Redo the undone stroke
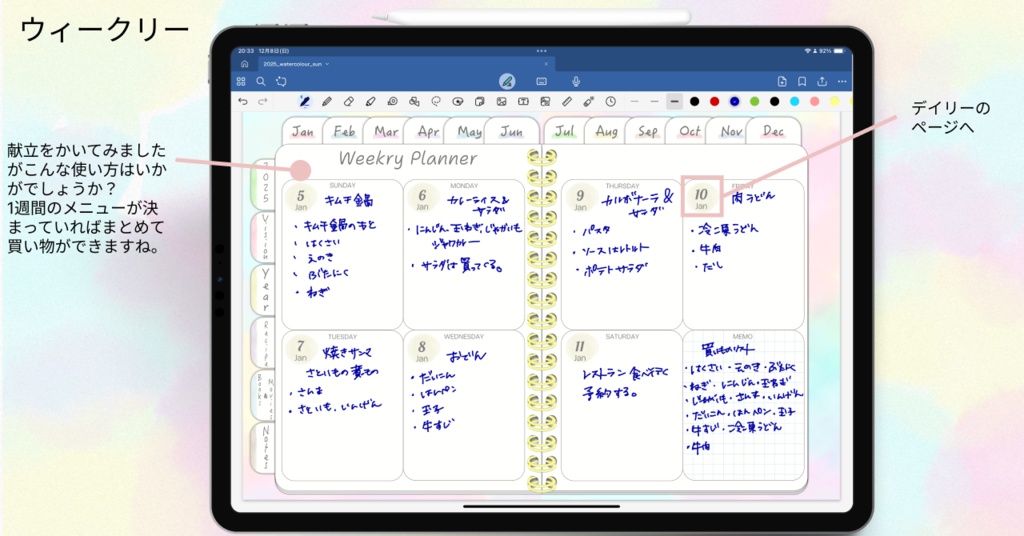The height and width of the screenshot is (536, 1024). point(263,102)
